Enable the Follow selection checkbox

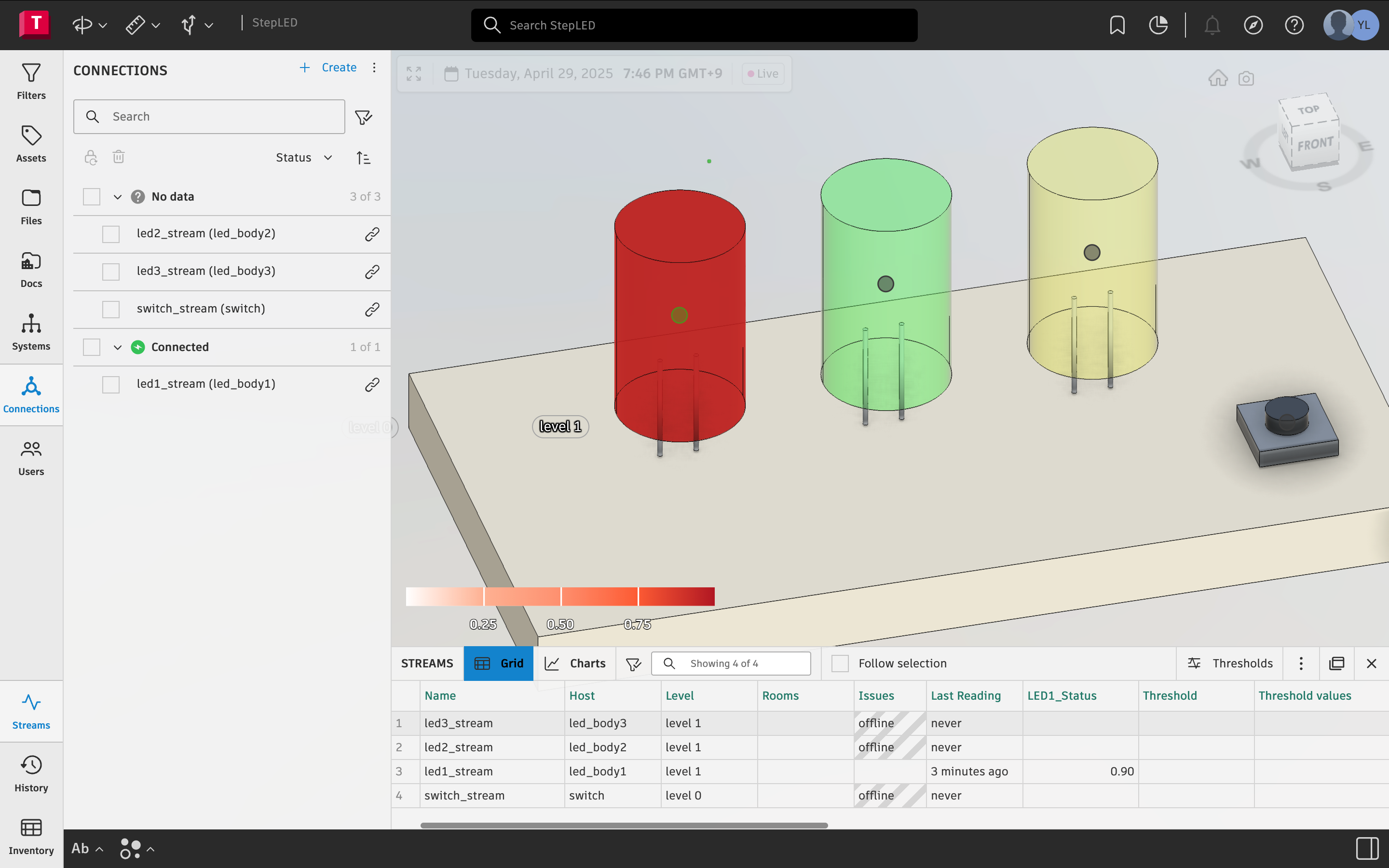[x=840, y=664]
